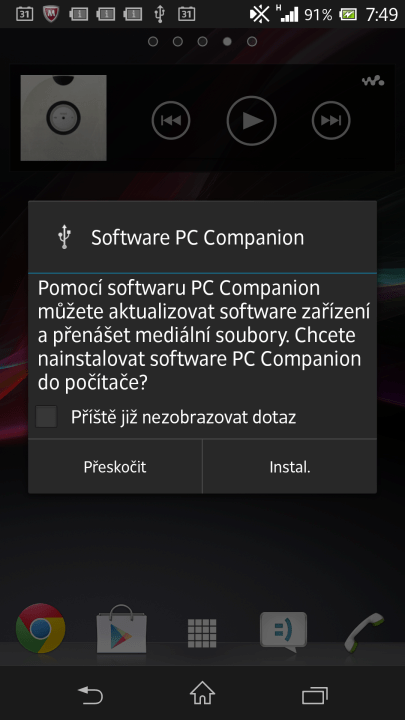This screenshot has height=720, width=405.
Task: Tap the recent apps navigation icon
Action: point(315,695)
